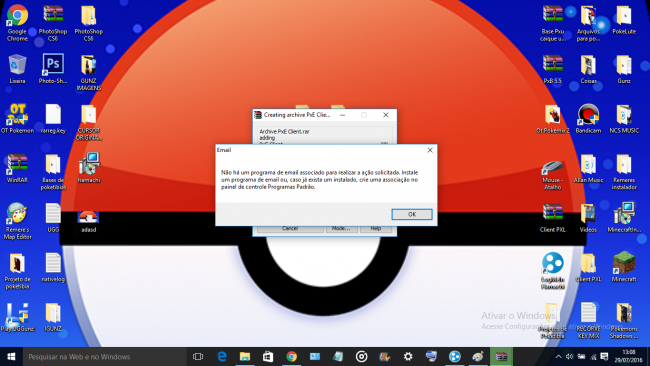Open Microsoft Edge from the taskbar
This screenshot has width=650, height=366.
pos(222,356)
